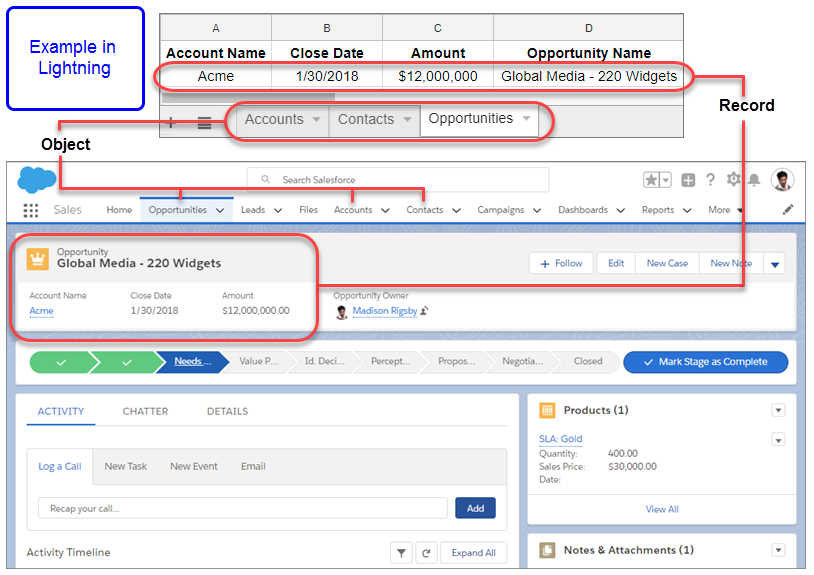This screenshot has width=814, height=575.
Task: Expand the favorites list arrow beside star
Action: pos(666,180)
